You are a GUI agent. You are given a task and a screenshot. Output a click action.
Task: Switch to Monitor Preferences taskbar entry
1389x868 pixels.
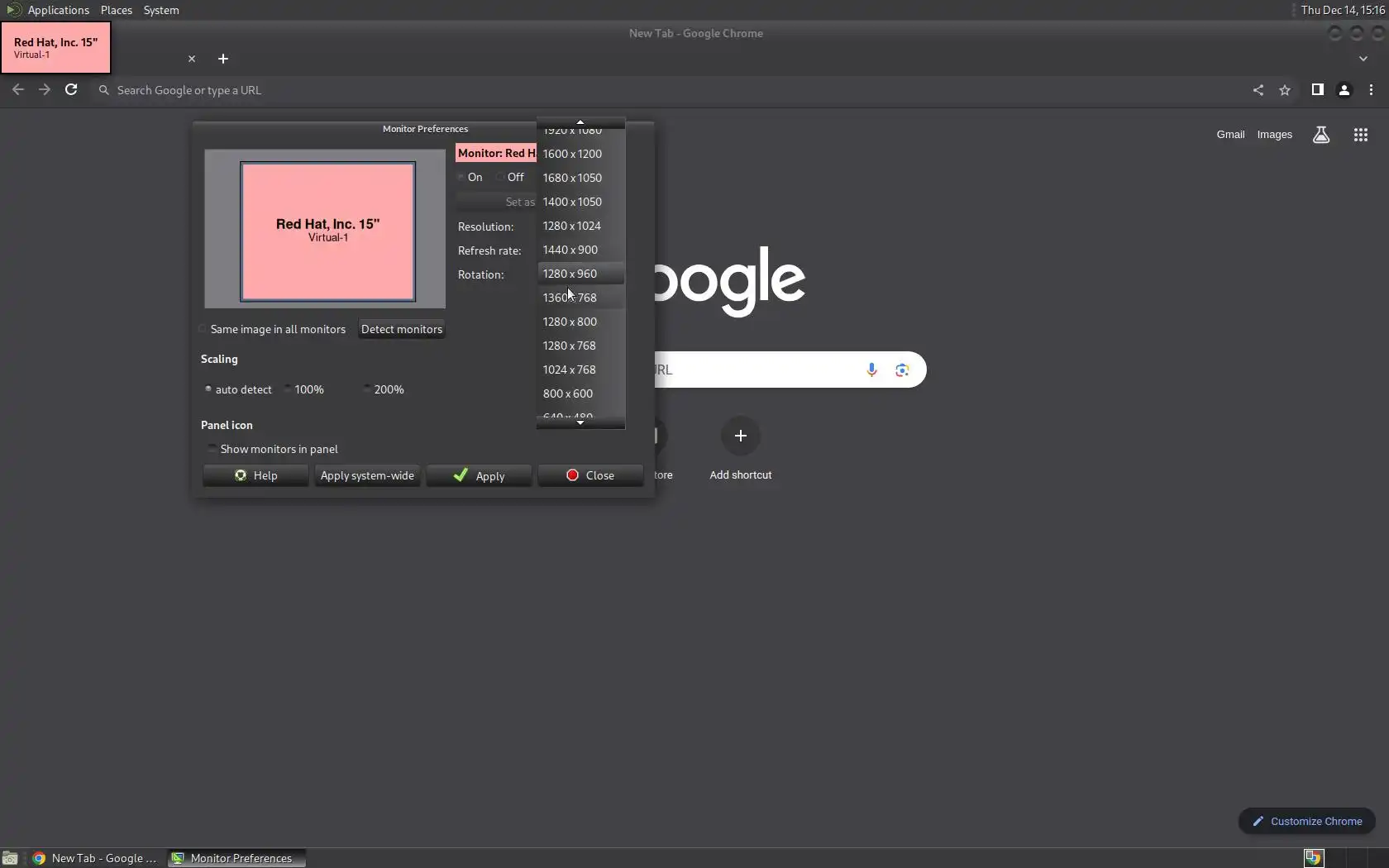[236, 858]
